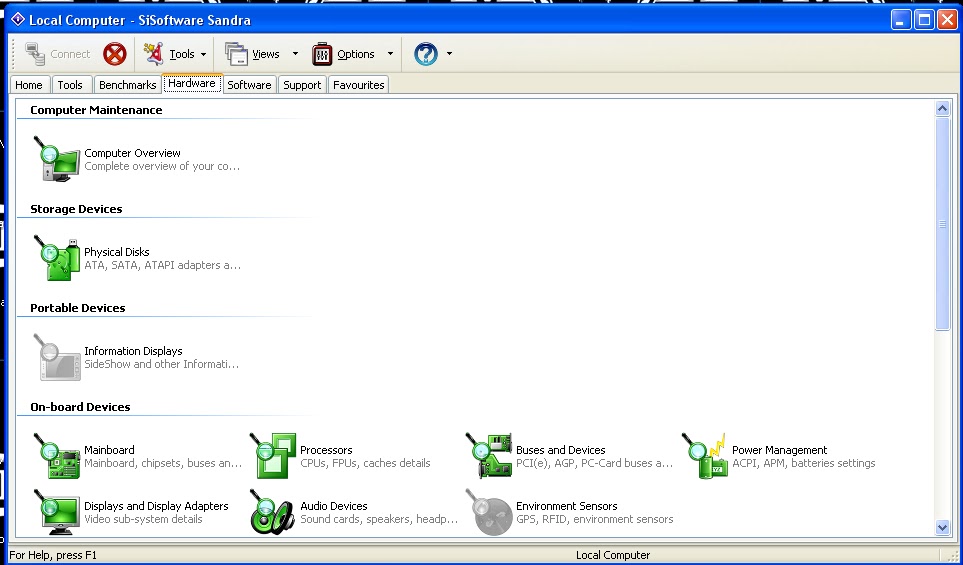Open the Information Displays module icon
This screenshot has height=565, width=963.
[57, 357]
